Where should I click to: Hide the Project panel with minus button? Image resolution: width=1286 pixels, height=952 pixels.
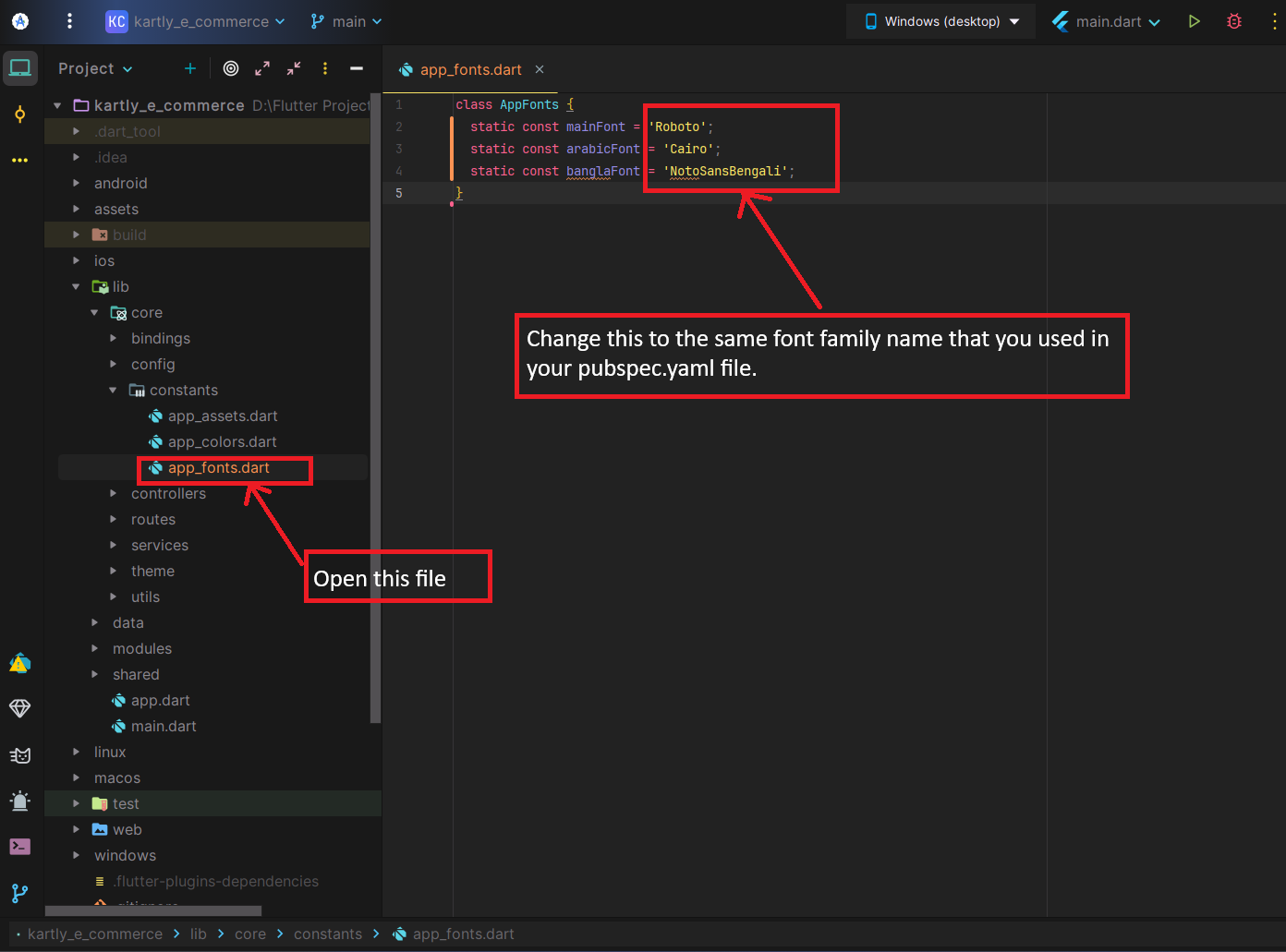pyautogui.click(x=357, y=68)
